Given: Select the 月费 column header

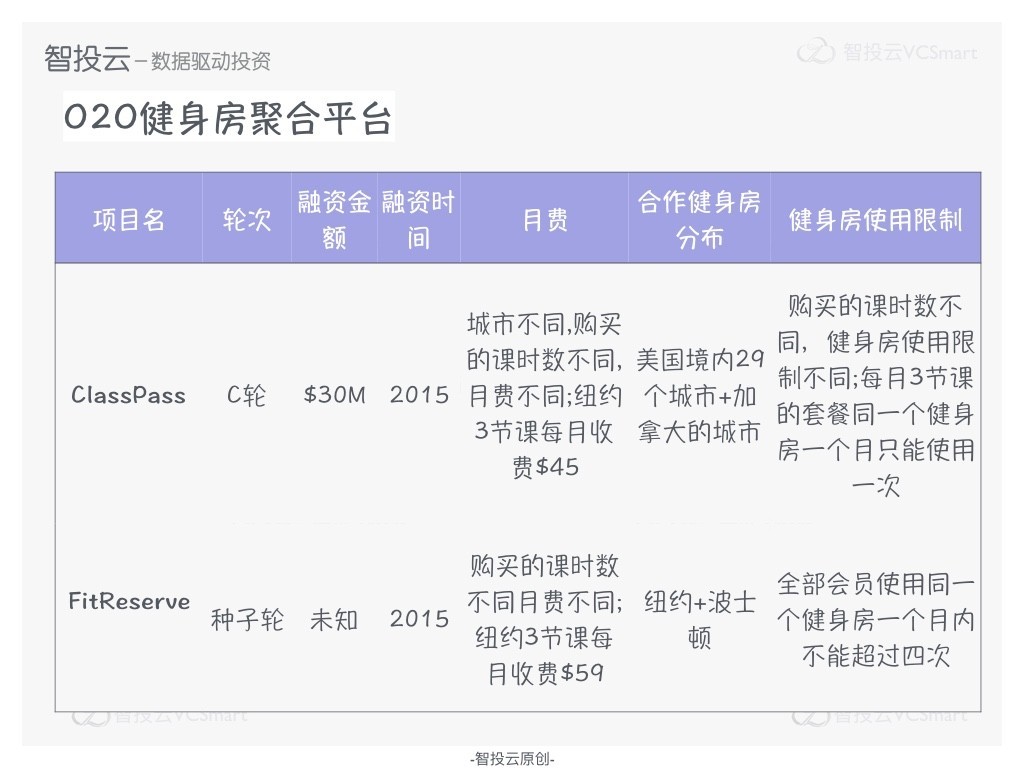Looking at the screenshot, I should 545,219.
